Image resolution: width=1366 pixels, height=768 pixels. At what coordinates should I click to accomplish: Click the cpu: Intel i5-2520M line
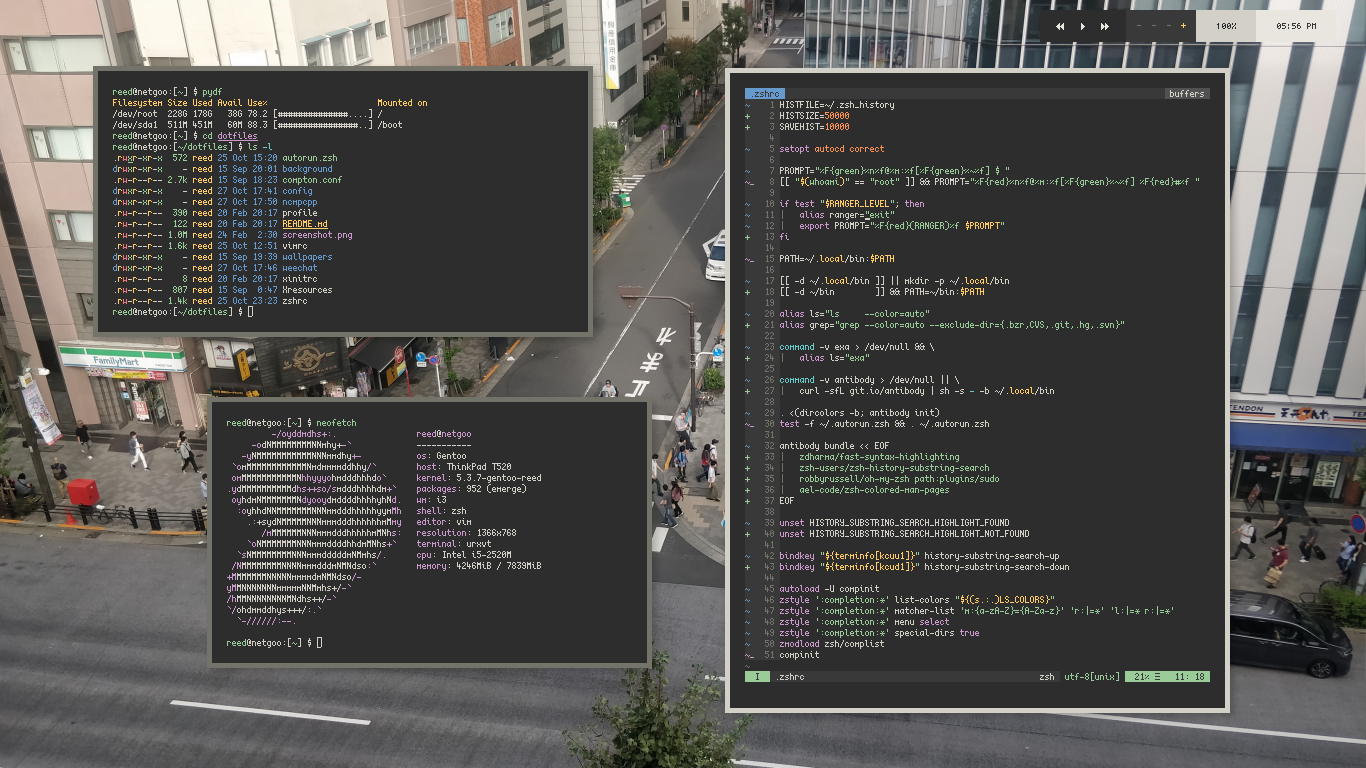pyautogui.click(x=464, y=556)
